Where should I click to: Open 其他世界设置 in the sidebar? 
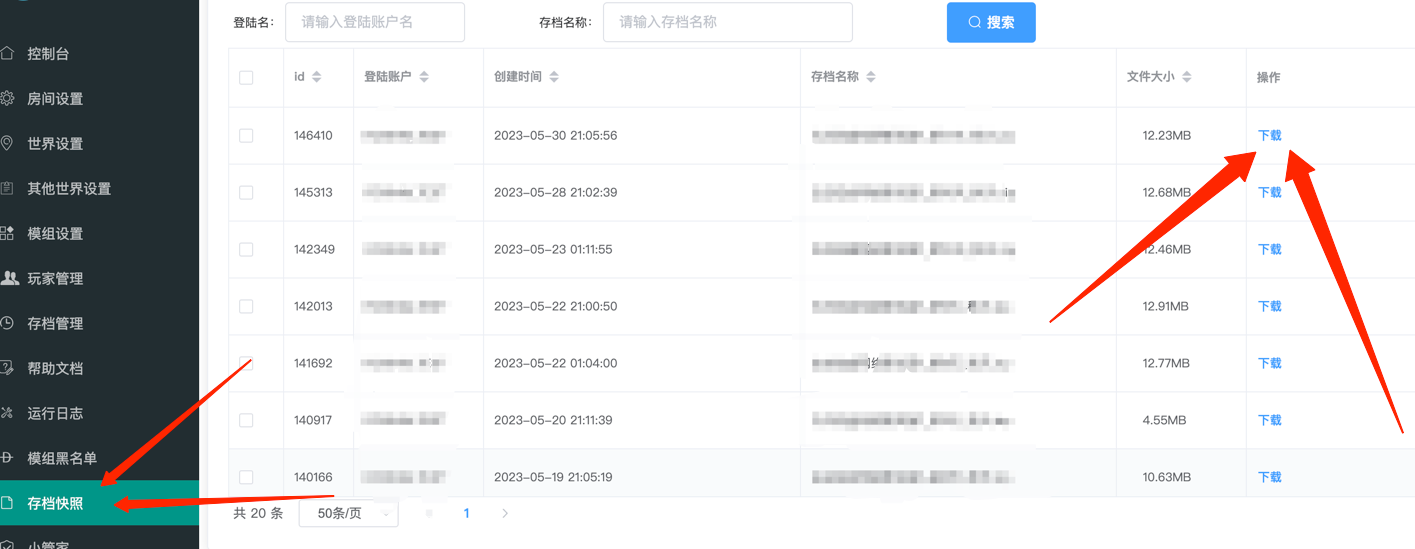pyautogui.click(x=69, y=189)
